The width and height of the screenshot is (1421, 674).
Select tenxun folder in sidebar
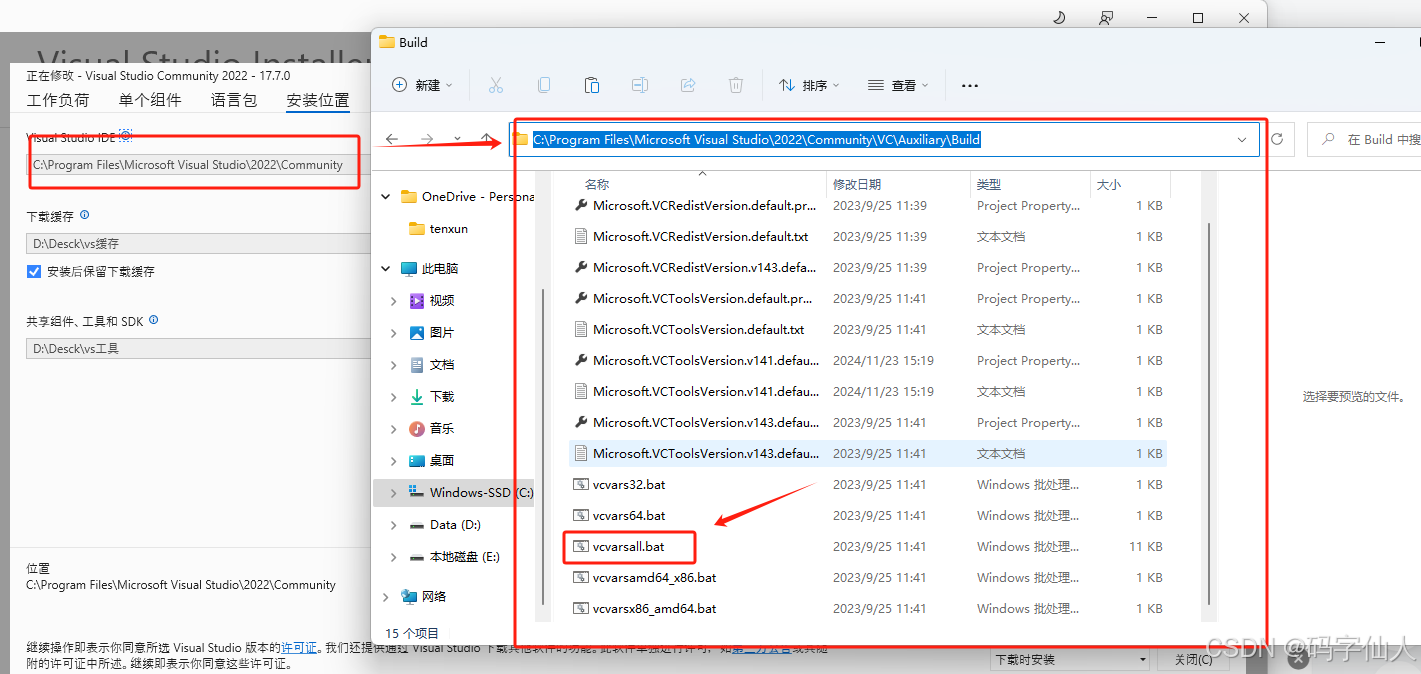449,229
